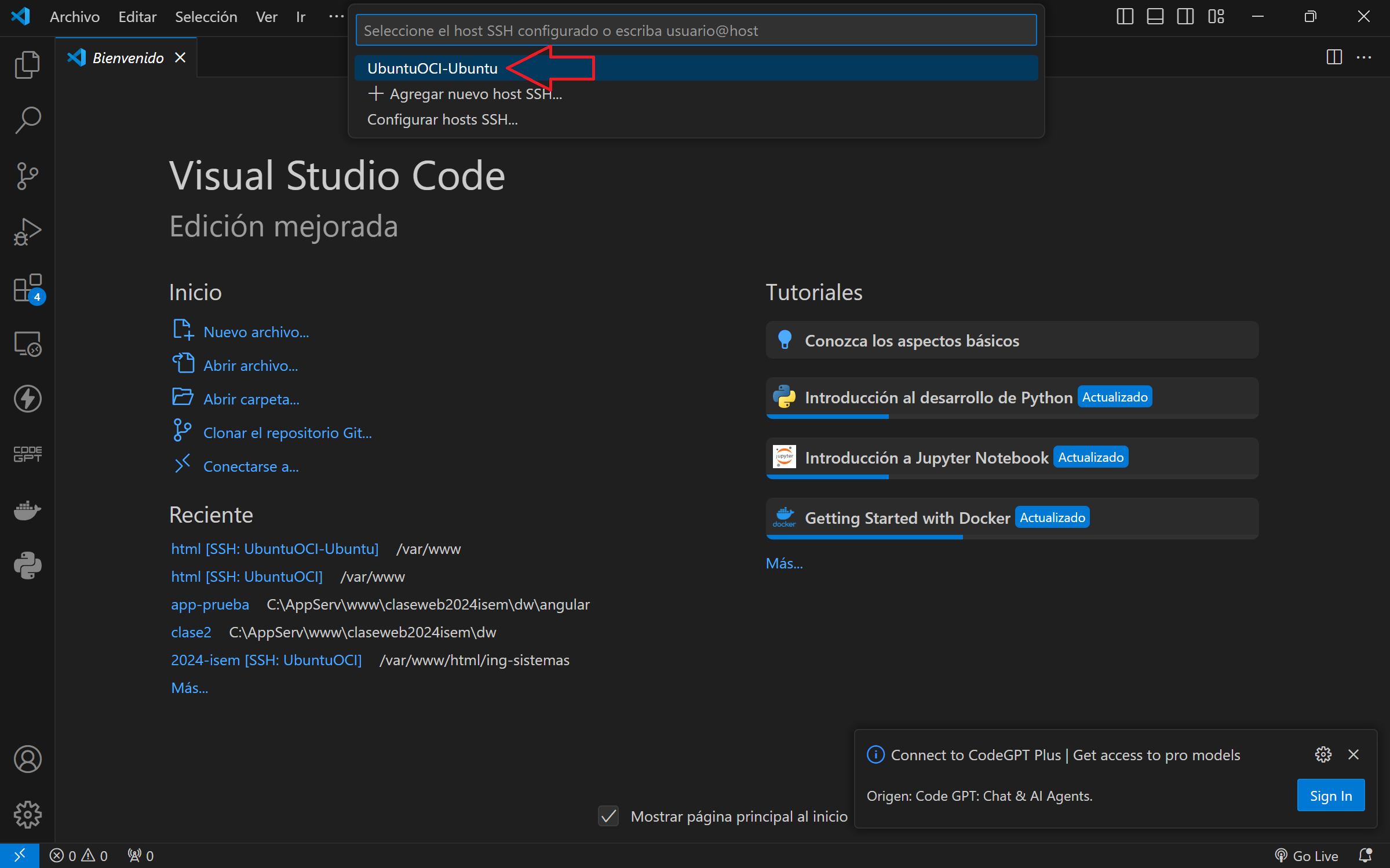The width and height of the screenshot is (1390, 868).
Task: Open the CodeGPT sidebar icon
Action: pyautogui.click(x=27, y=454)
